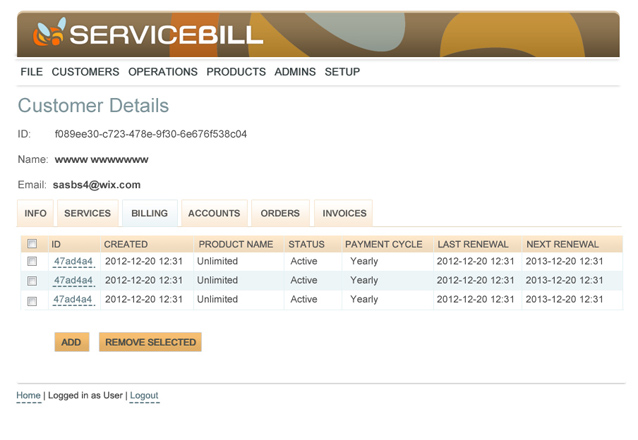This screenshot has height=440, width=638.
Task: Click the 'Logged in as User' text
Action: tap(85, 395)
